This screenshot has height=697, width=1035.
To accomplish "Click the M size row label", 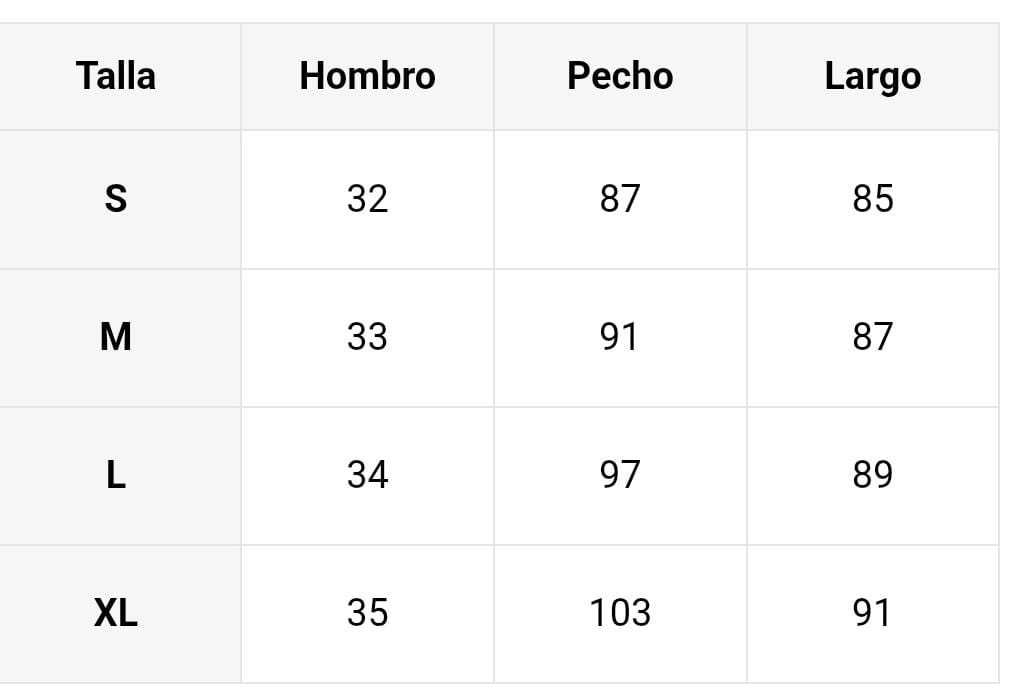I will pos(116,337).
